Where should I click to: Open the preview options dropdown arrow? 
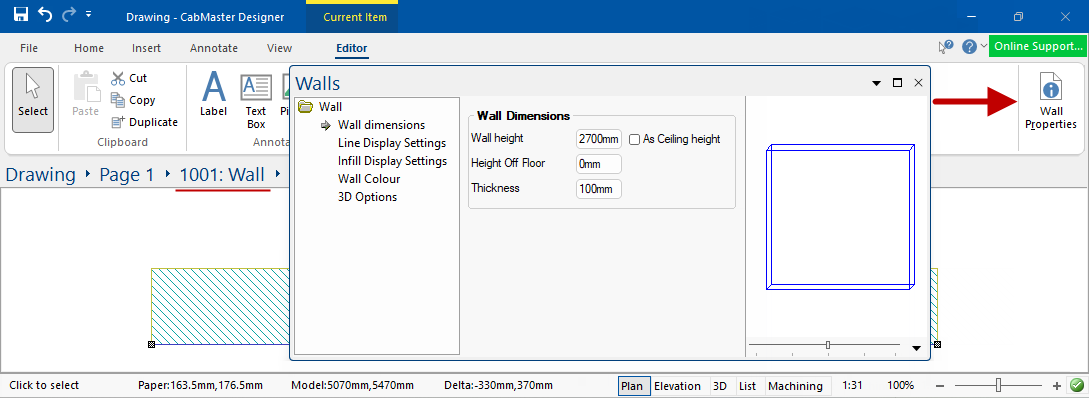[x=916, y=348]
